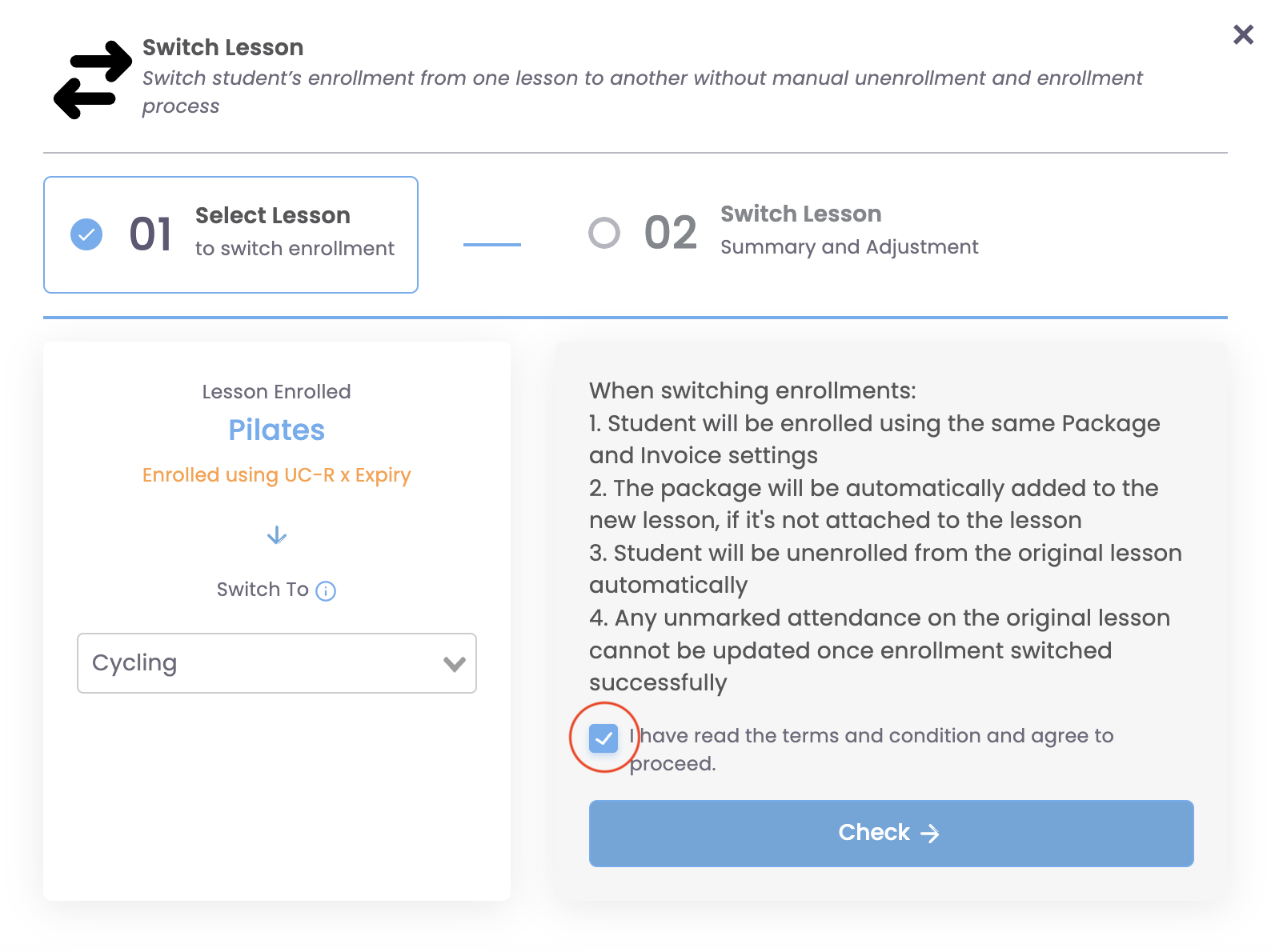The height and width of the screenshot is (952, 1271).
Task: Click the down arrow below Pilates enrollment
Action: click(277, 535)
